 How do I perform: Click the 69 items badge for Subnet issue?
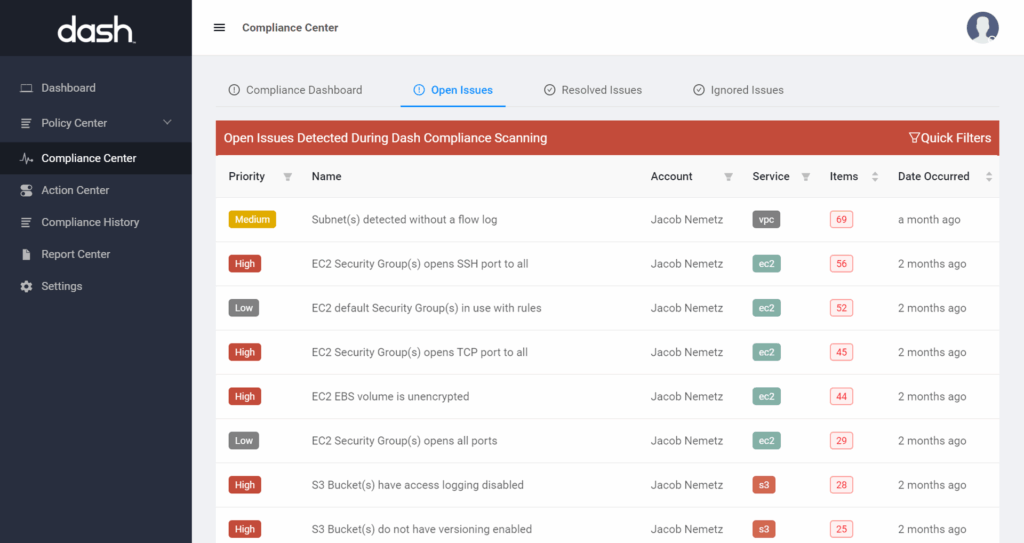[x=841, y=220]
